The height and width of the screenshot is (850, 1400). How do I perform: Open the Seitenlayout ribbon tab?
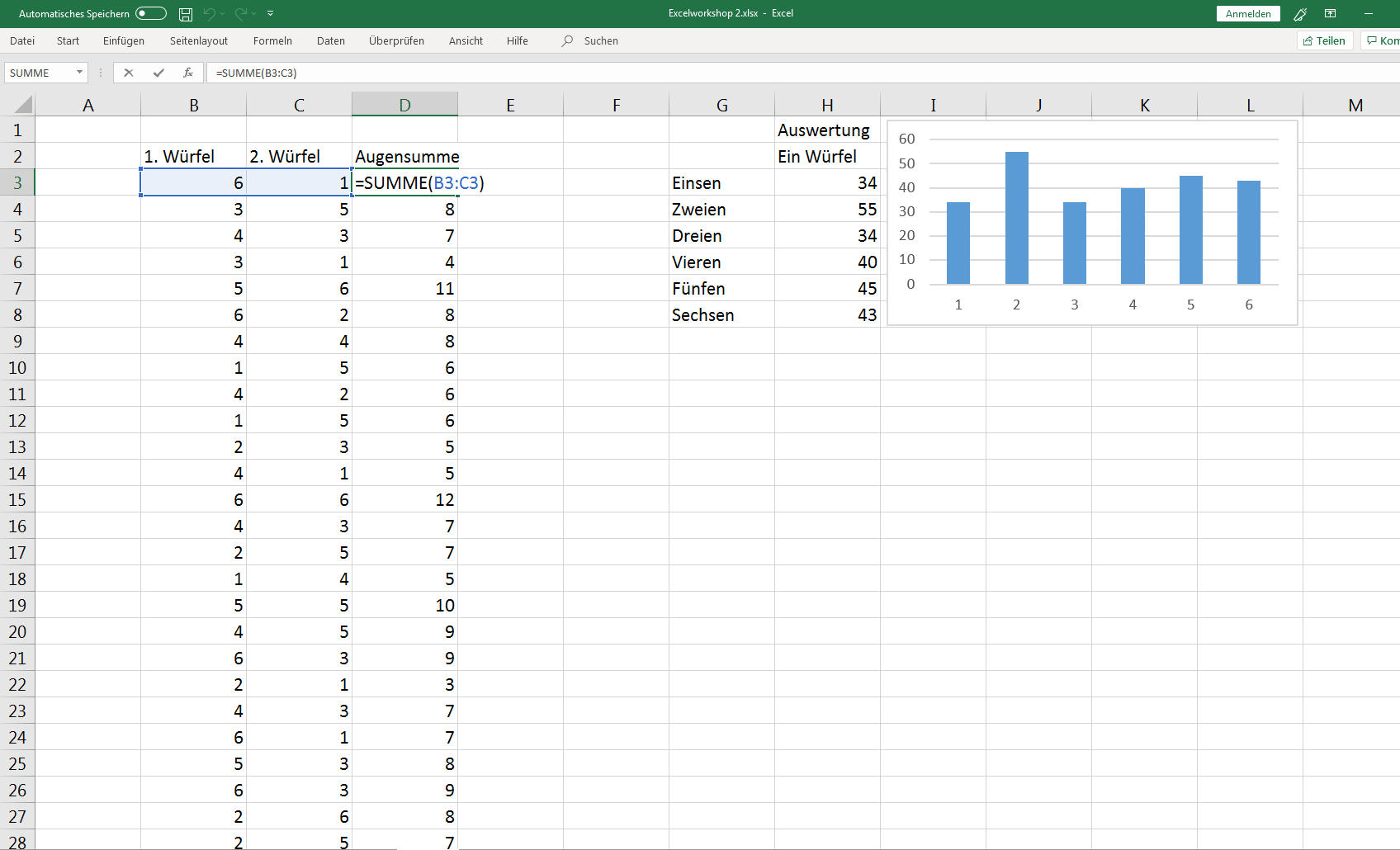(199, 40)
